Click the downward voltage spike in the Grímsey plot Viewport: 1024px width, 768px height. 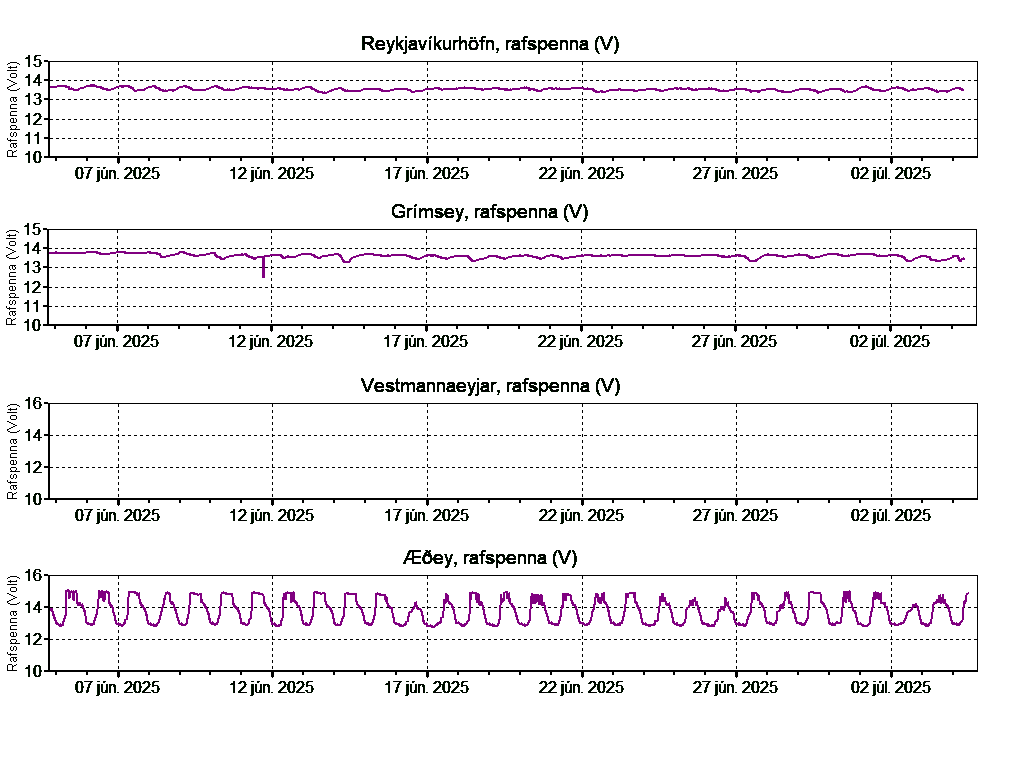(x=263, y=268)
